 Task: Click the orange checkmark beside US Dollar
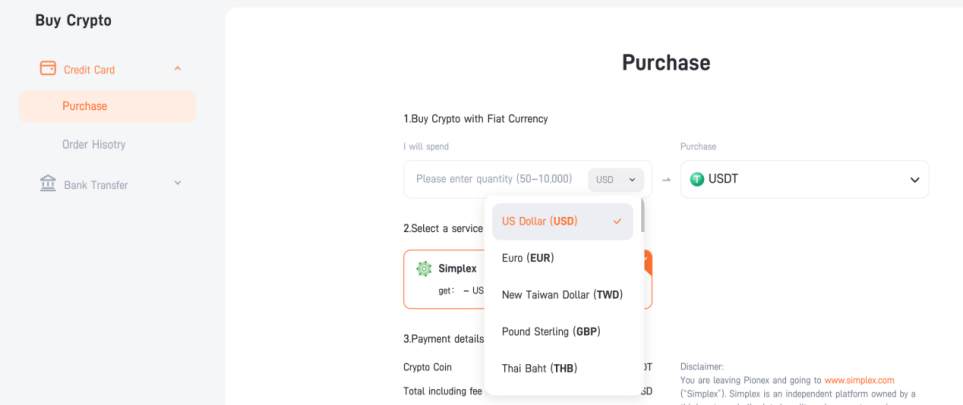(x=618, y=221)
